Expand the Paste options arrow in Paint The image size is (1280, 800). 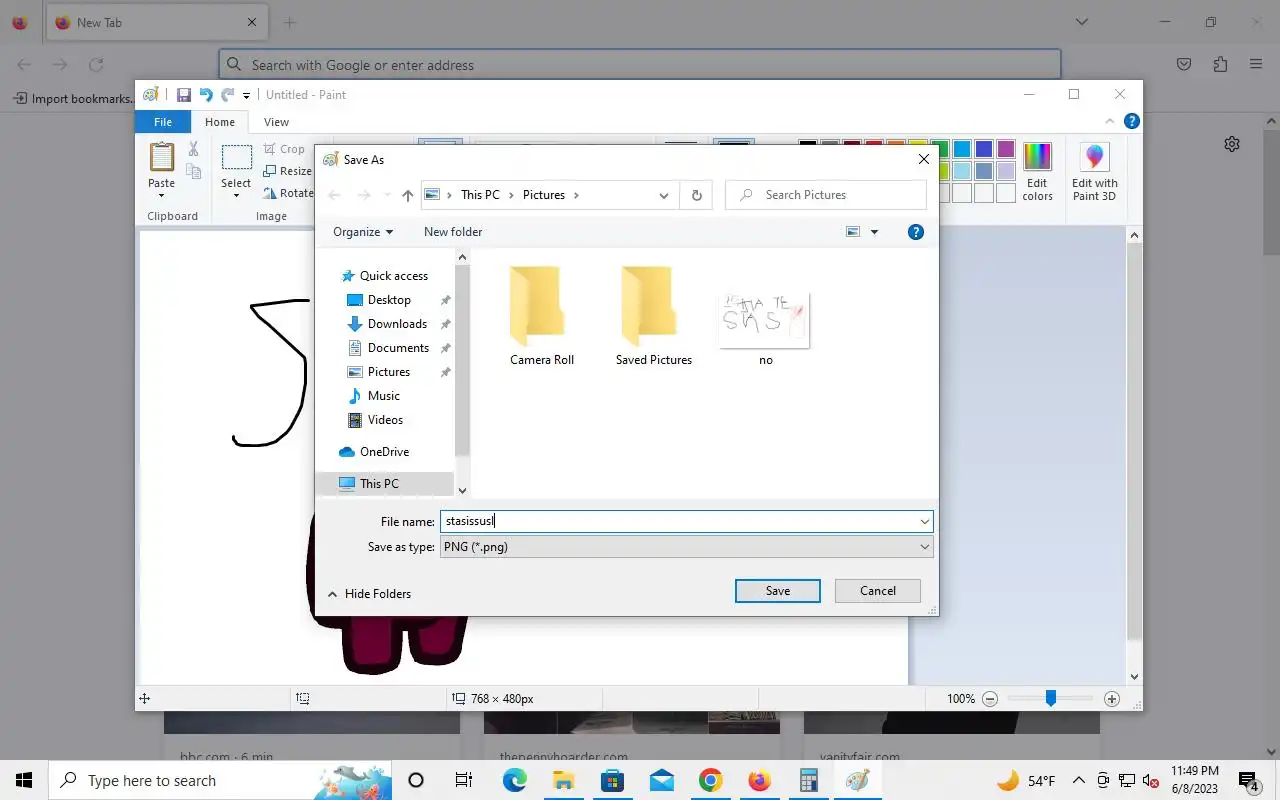click(161, 195)
